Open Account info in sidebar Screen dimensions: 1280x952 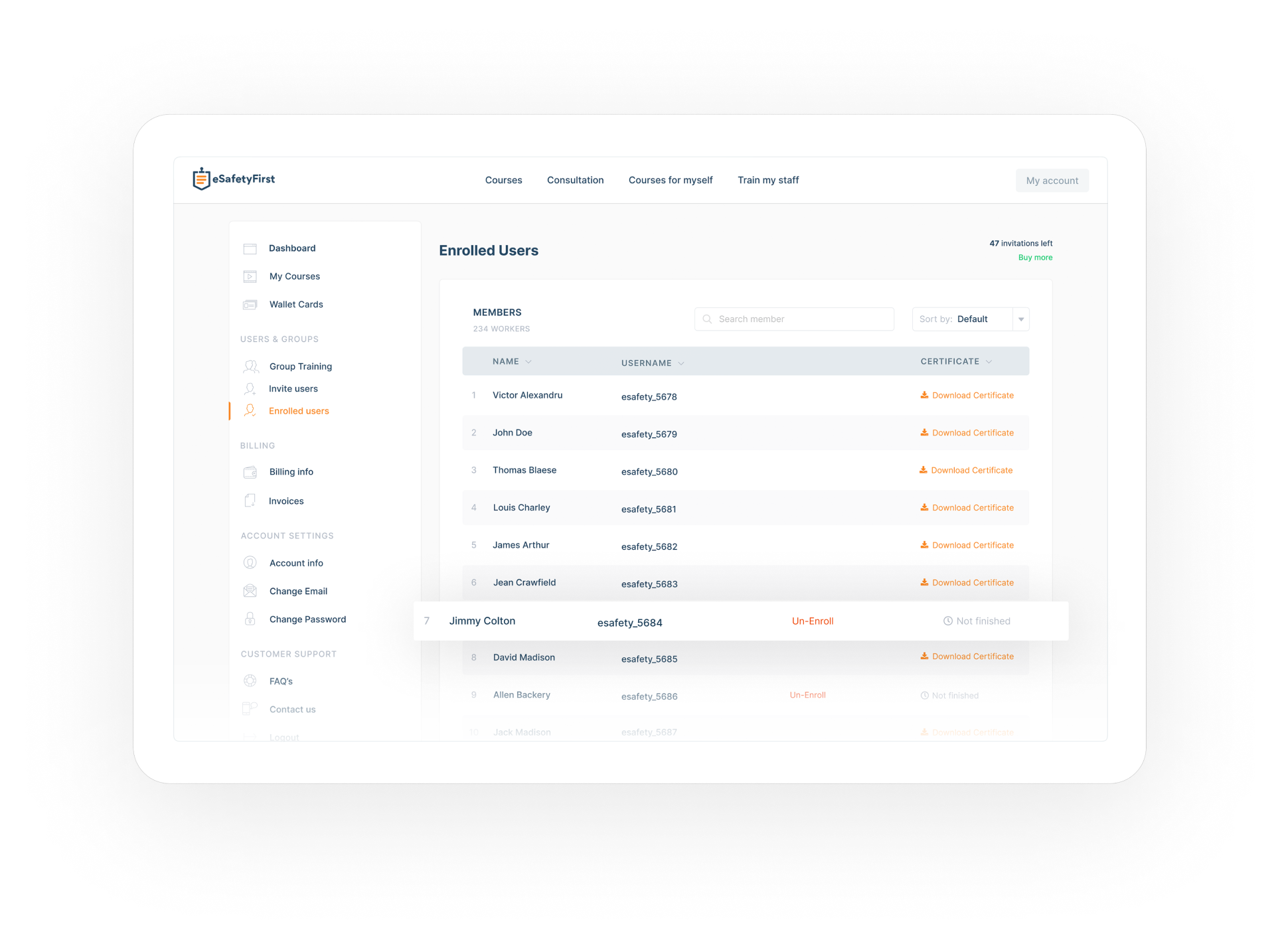[296, 563]
